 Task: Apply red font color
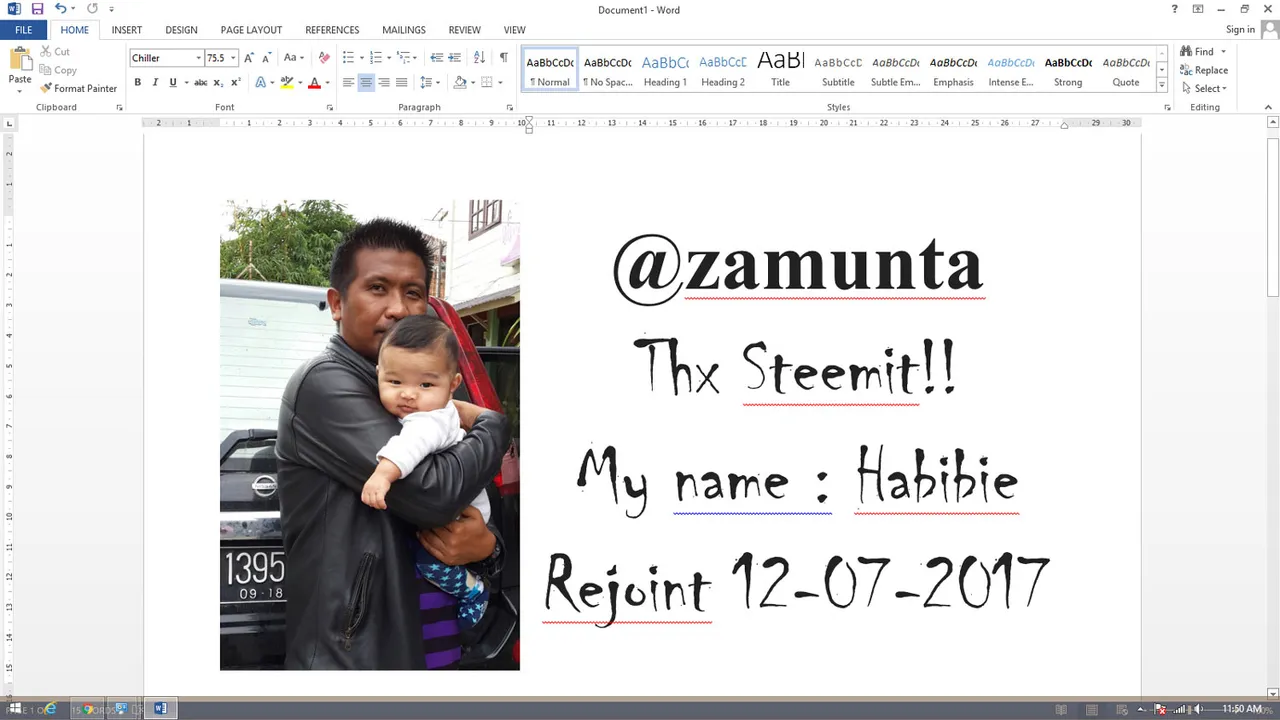314,82
